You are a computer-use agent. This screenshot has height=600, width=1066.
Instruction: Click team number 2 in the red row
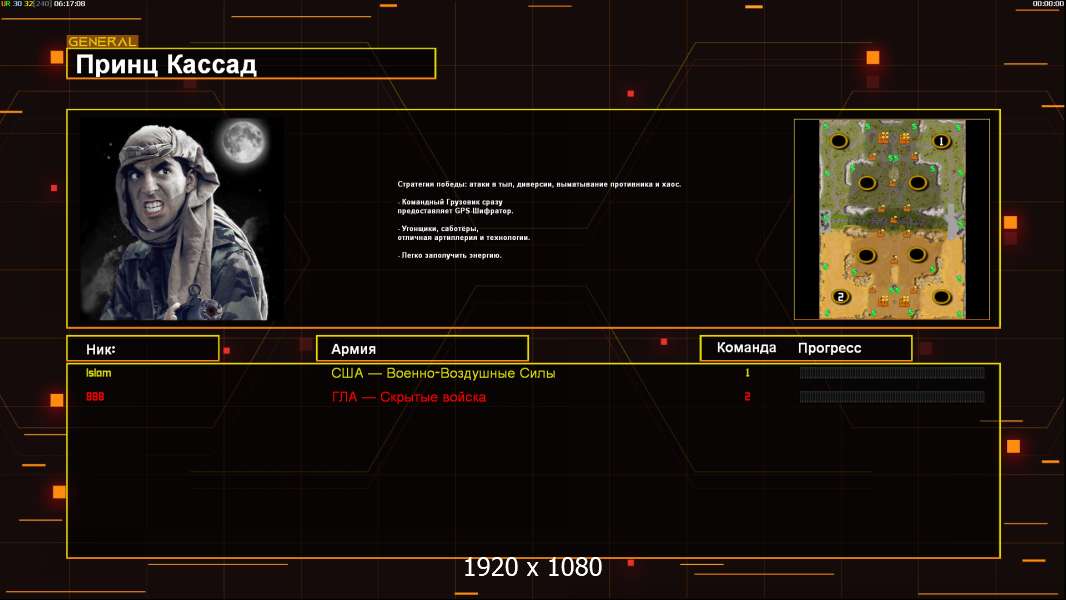[747, 396]
